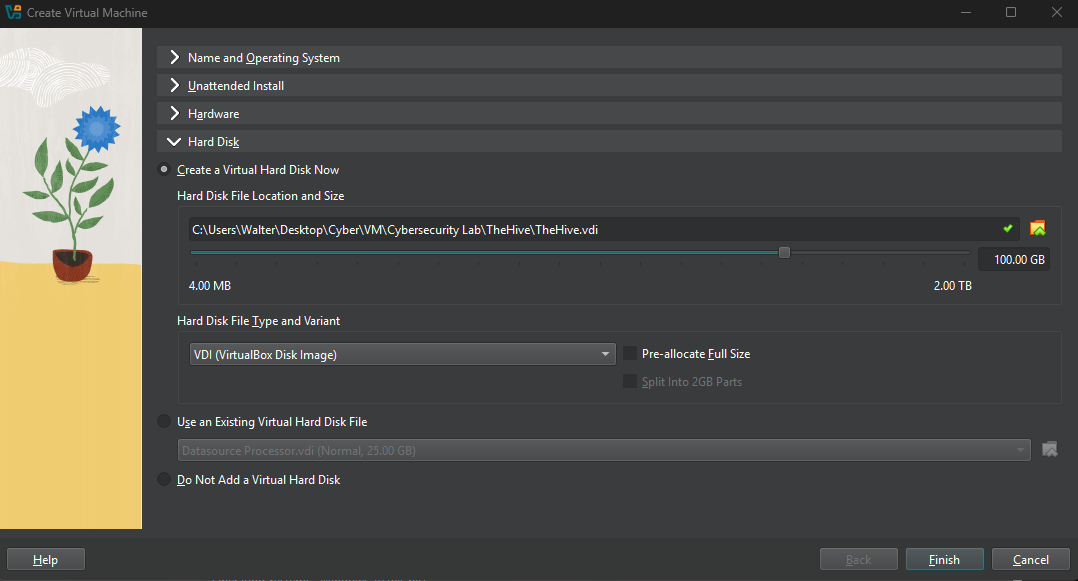1078x581 pixels.
Task: Click the folder browse icon beside disk path
Action: click(x=1037, y=229)
